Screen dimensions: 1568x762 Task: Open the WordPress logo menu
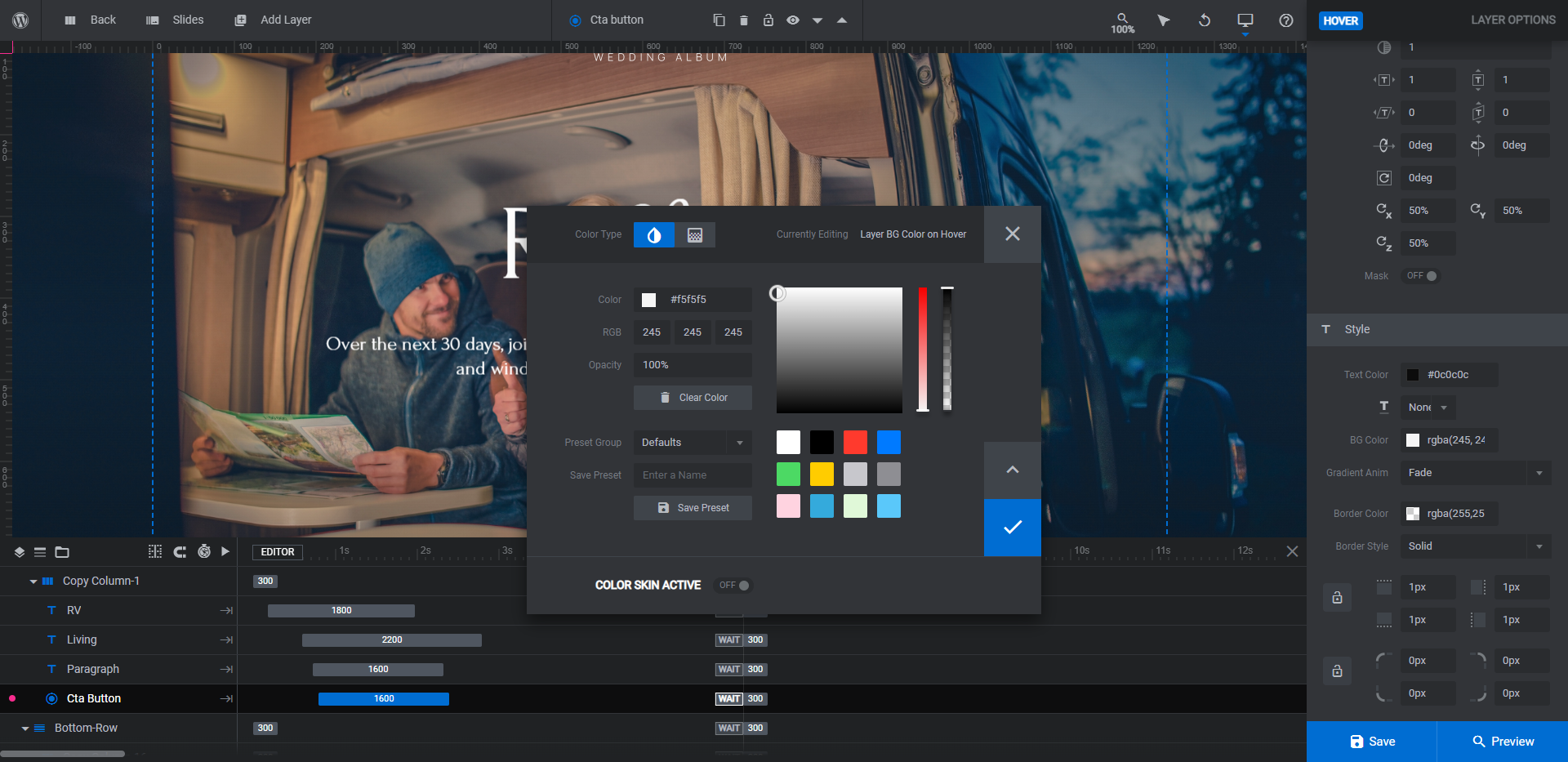tap(20, 20)
